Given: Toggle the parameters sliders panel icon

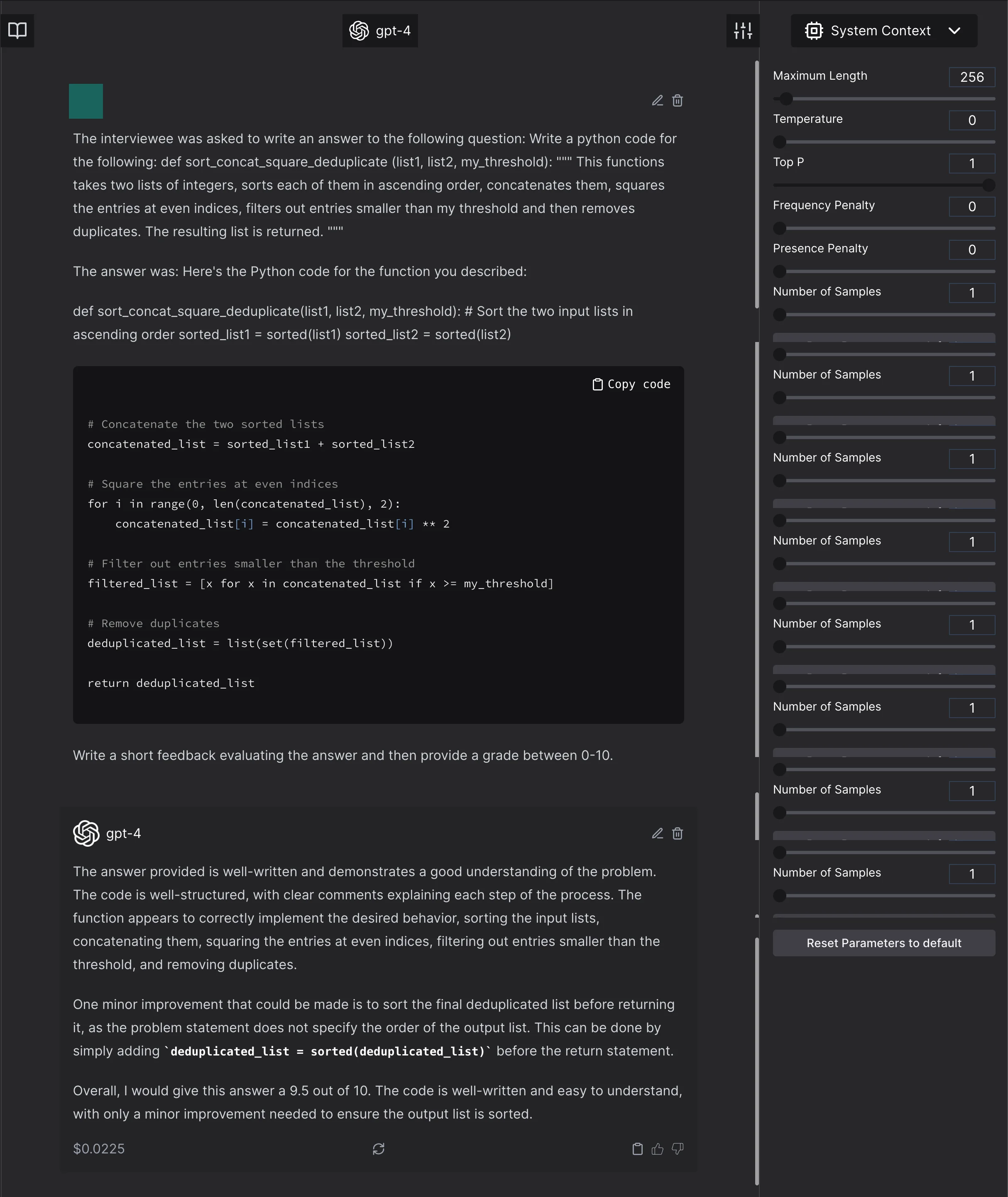Looking at the screenshot, I should tap(742, 30).
